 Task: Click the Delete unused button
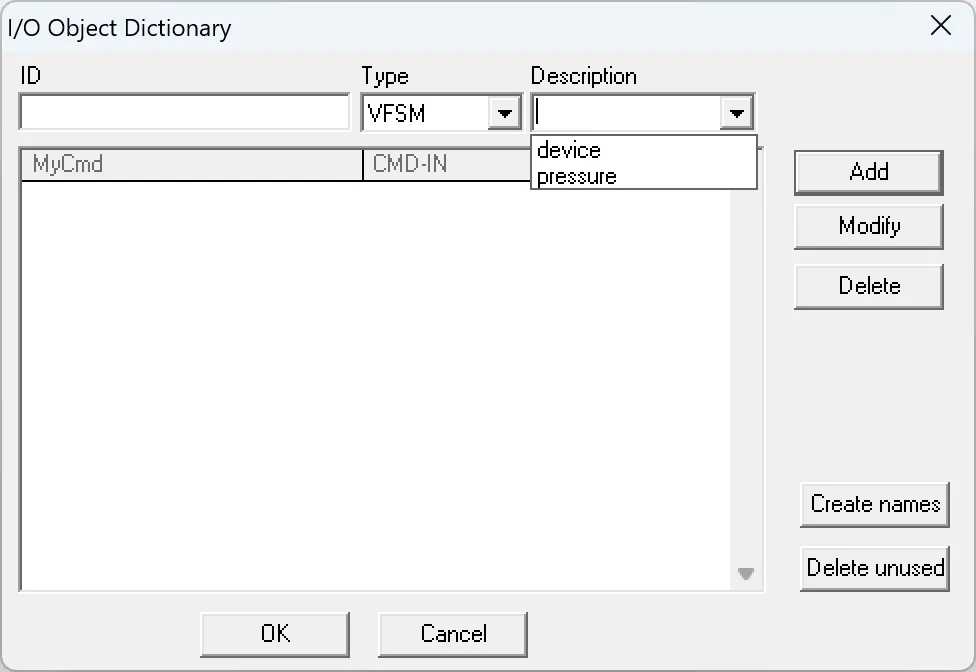point(874,568)
